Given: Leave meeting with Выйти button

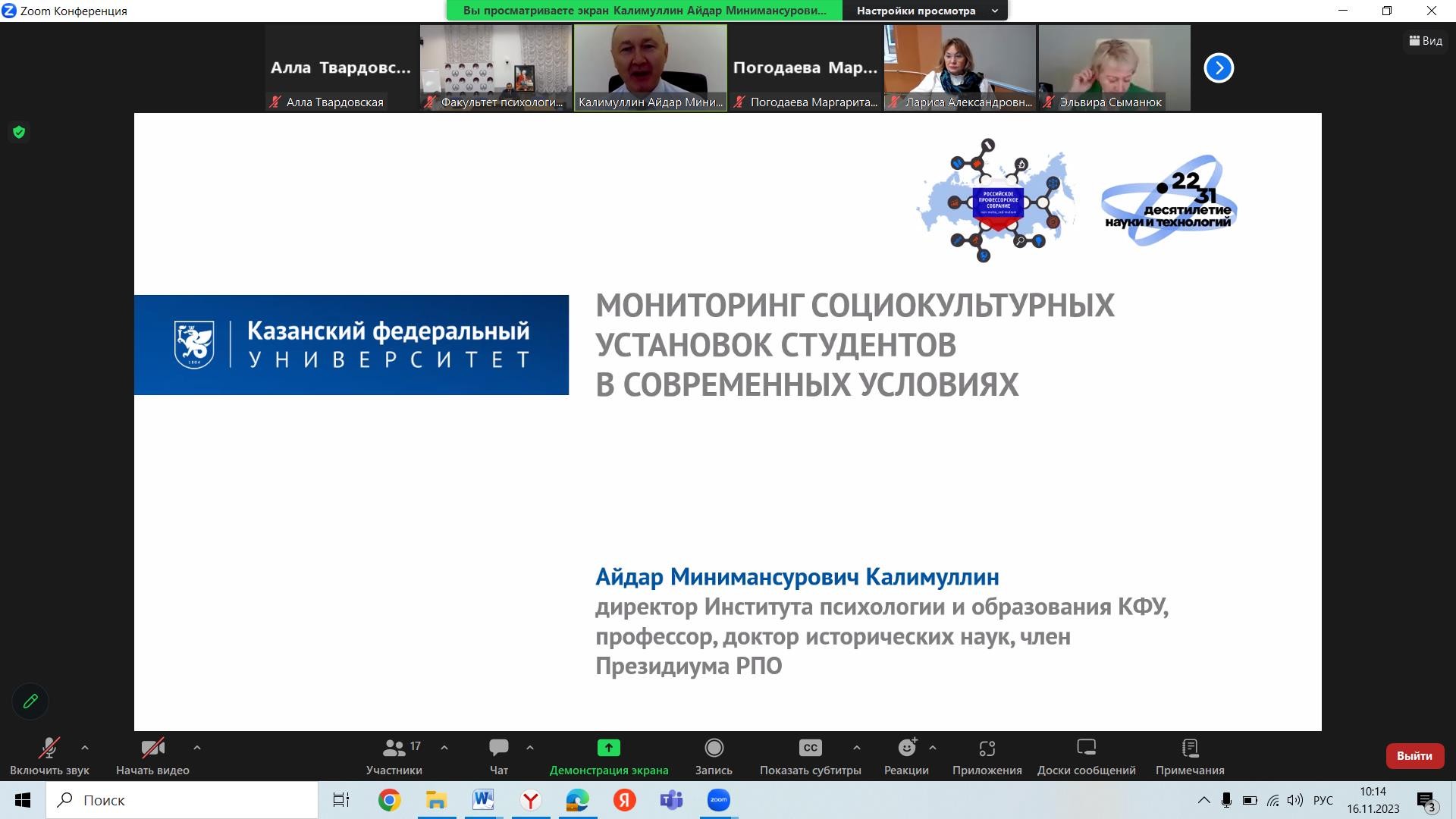Looking at the screenshot, I should (x=1414, y=756).
